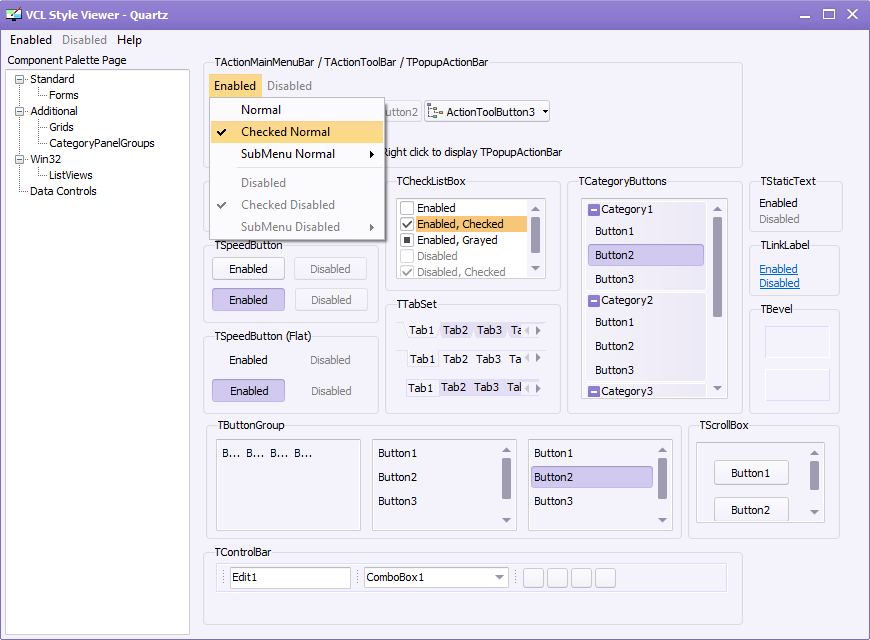Collapse the Win32 tree node
Image resolution: width=870 pixels, height=640 pixels.
[x=20, y=159]
